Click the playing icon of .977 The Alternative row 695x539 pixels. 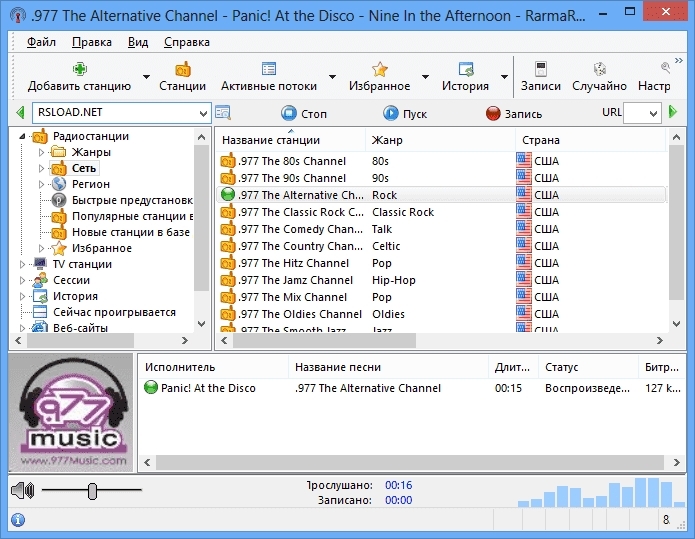(x=227, y=195)
